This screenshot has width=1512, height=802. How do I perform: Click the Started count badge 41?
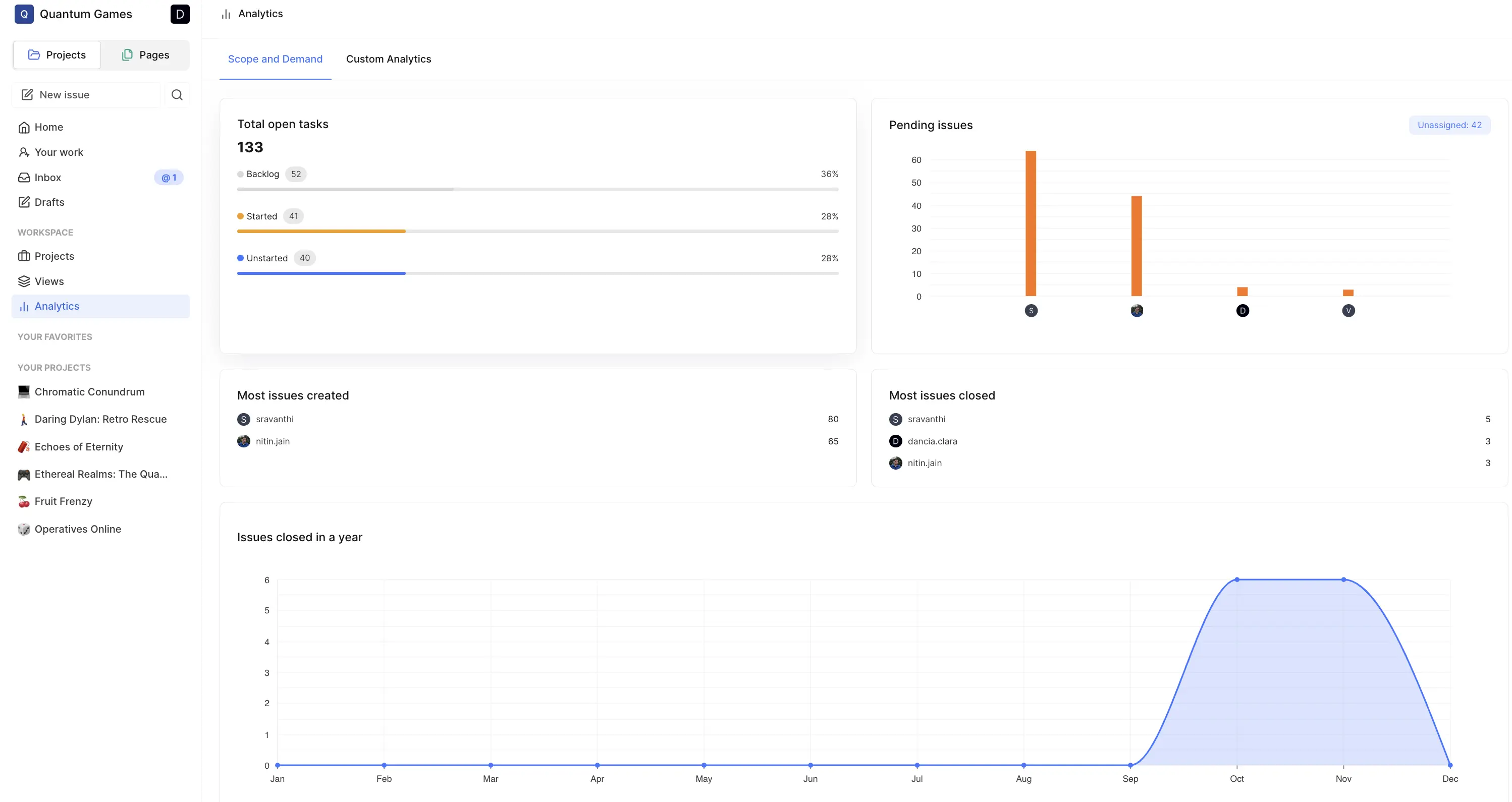click(294, 216)
